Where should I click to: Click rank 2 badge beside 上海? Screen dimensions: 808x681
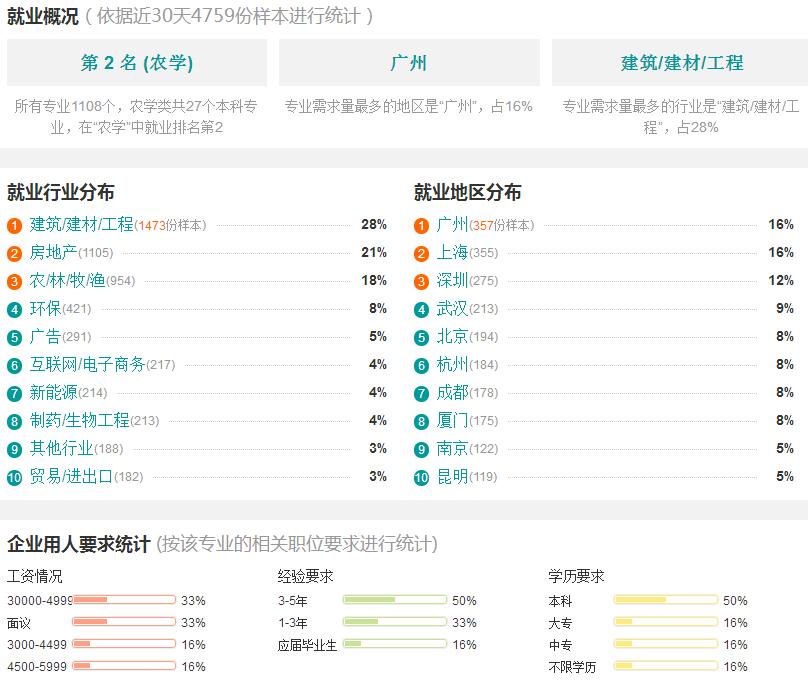[422, 253]
